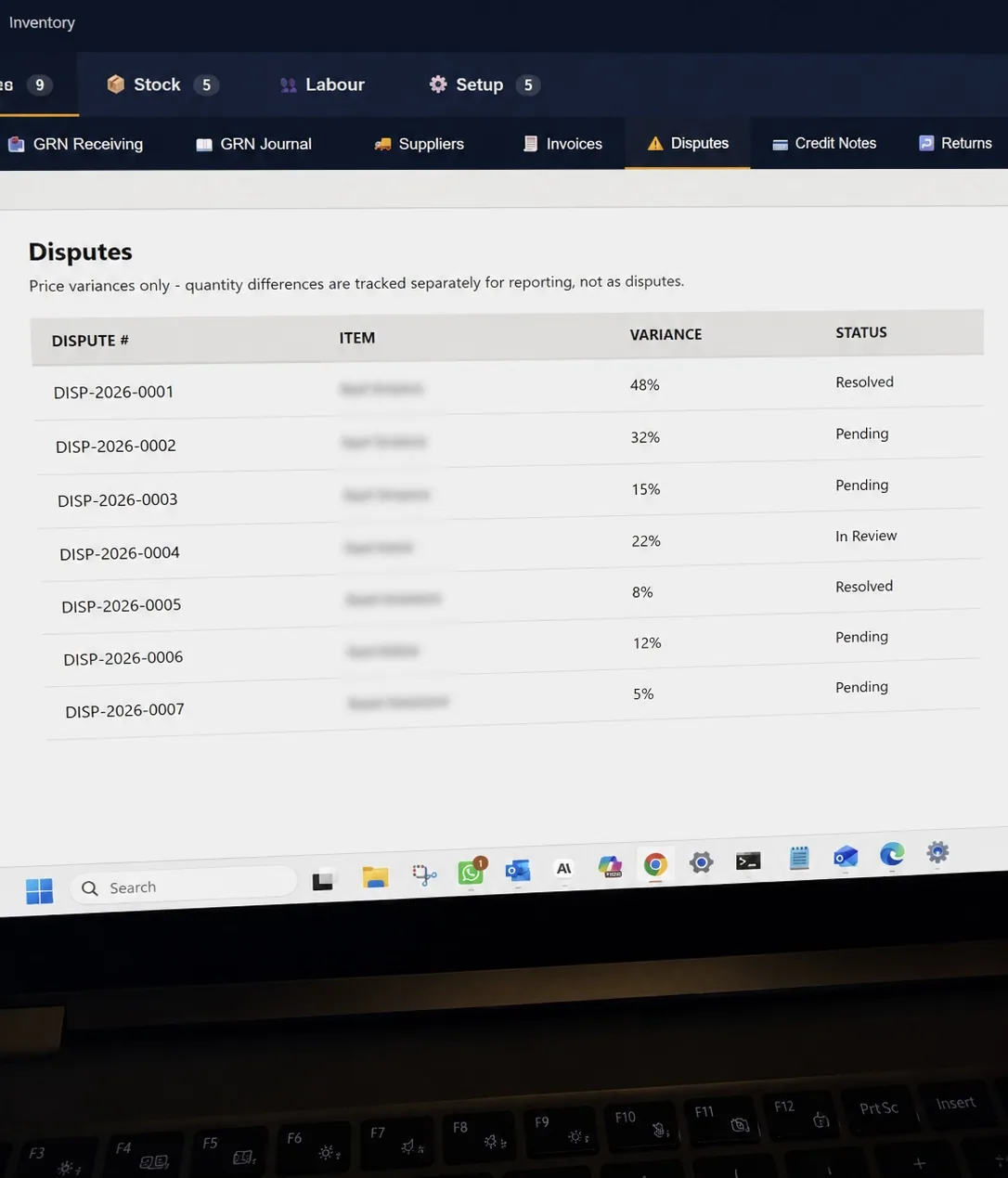Click the STATUS column header
1008x1178 pixels.
pos(861,332)
